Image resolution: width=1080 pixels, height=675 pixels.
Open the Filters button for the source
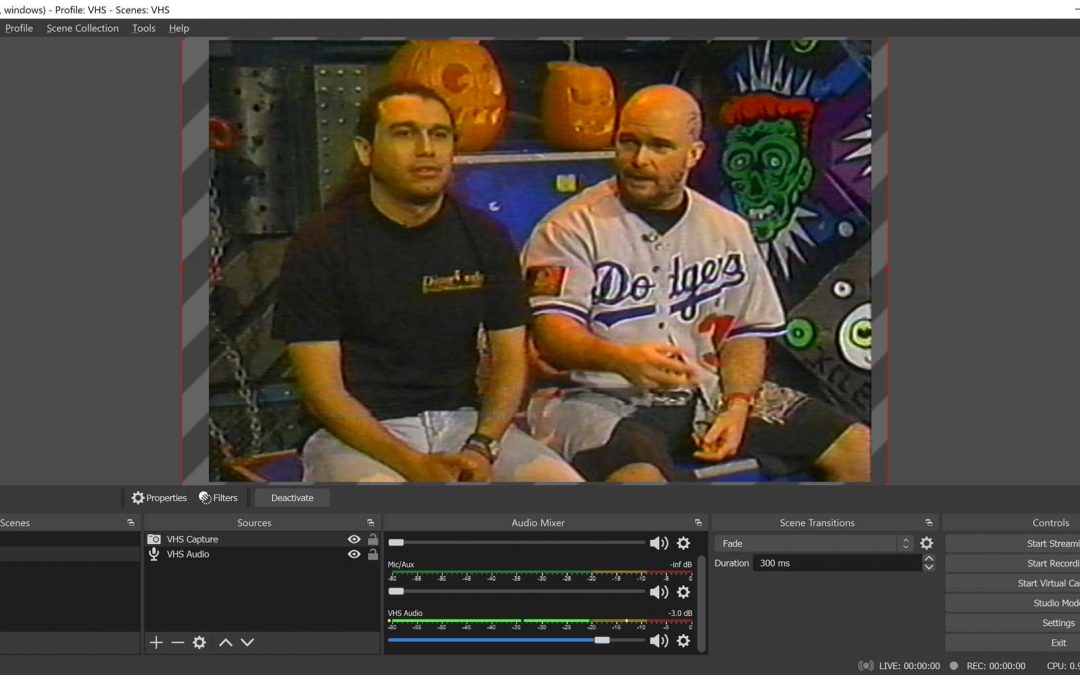[x=218, y=497]
